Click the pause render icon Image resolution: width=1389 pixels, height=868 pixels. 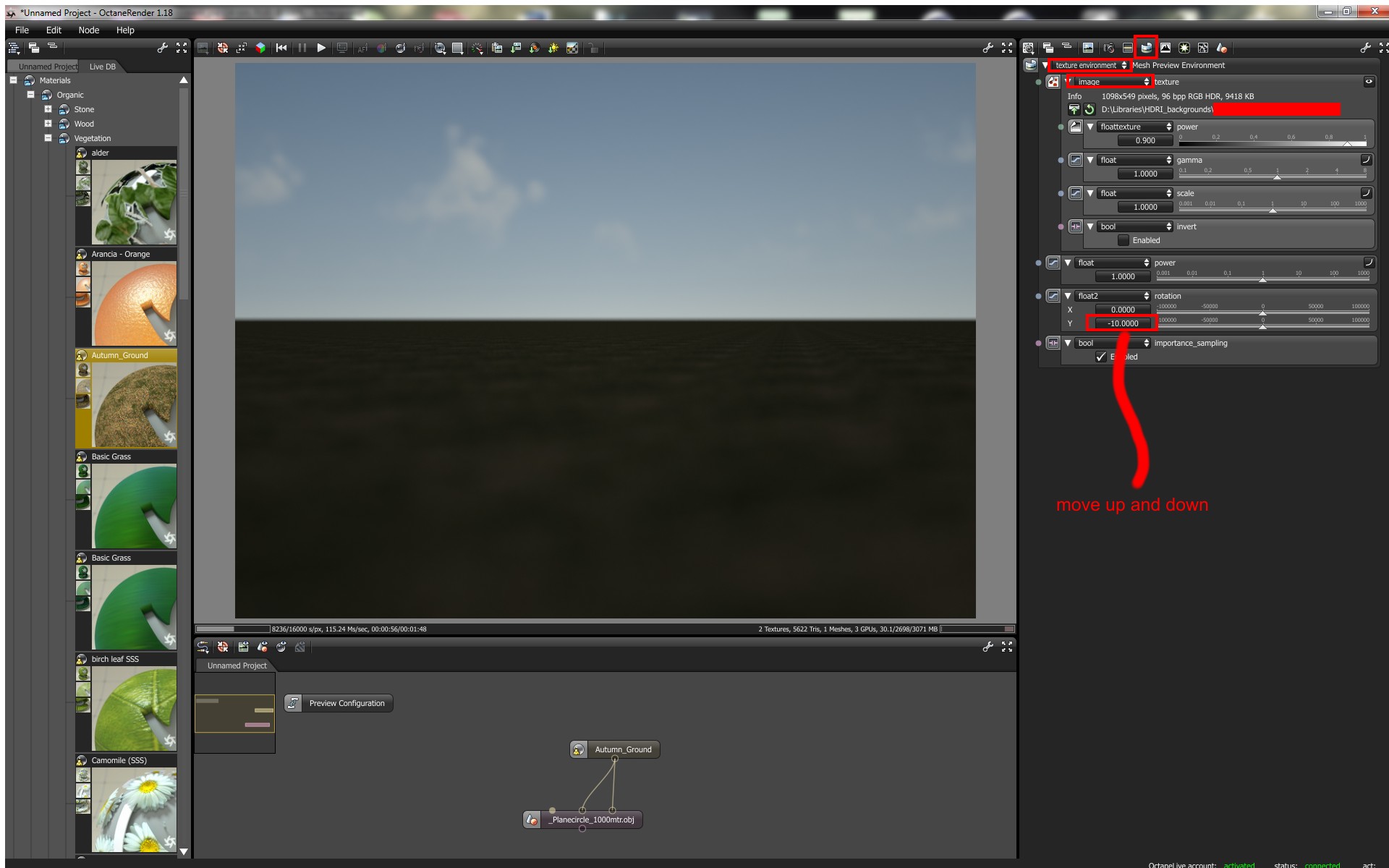302,48
